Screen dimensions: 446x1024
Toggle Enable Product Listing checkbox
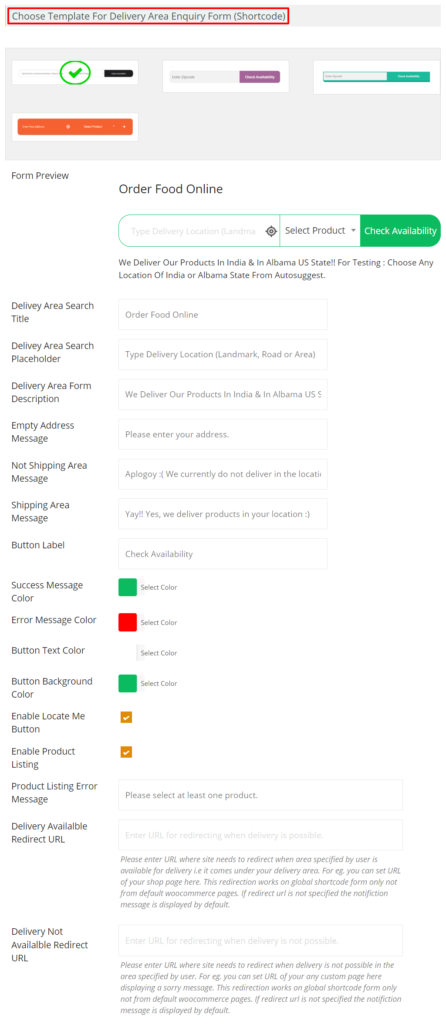(126, 752)
